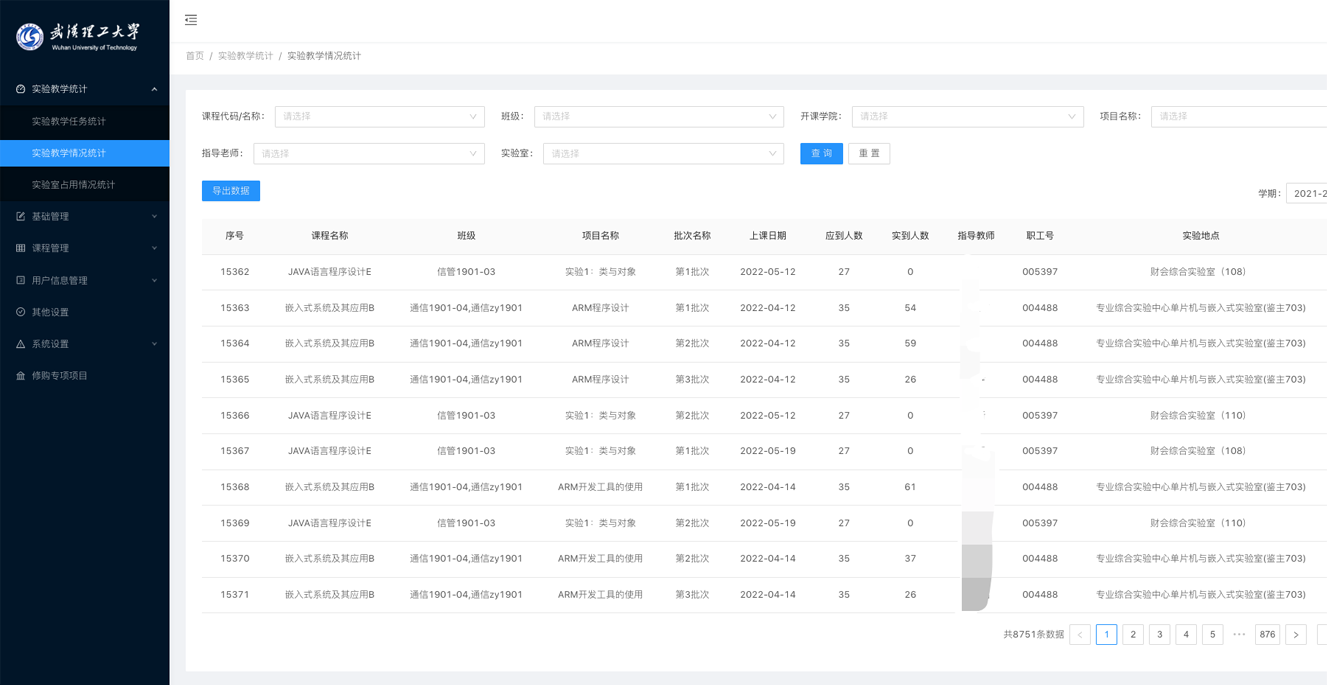Click the 导出数据 export button
Viewport: 1327px width, 685px height.
pos(231,190)
